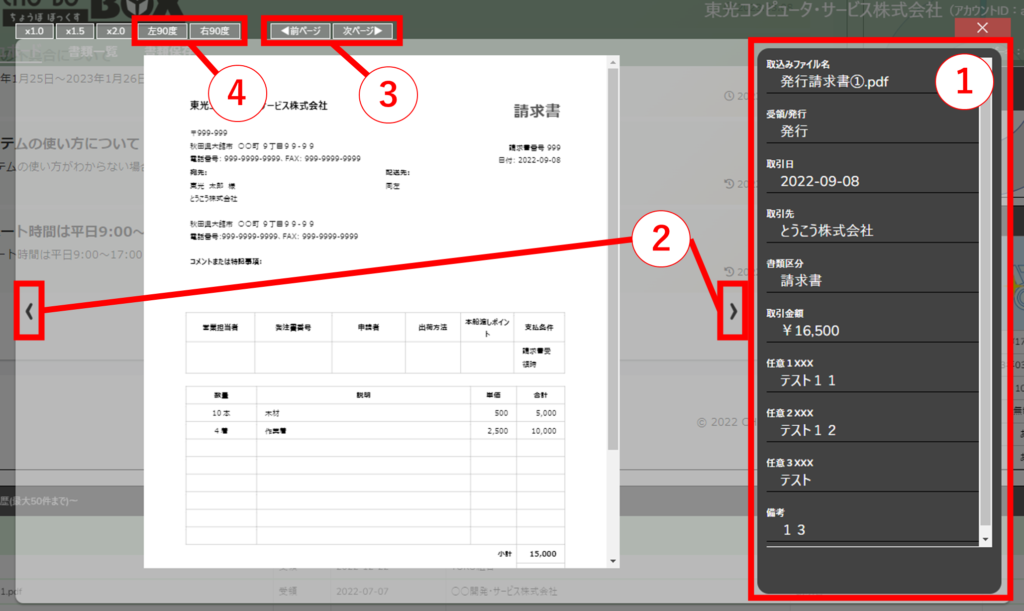This screenshot has height=611, width=1024.
Task: Go back using the ◀前ページ button
Action: (300, 31)
